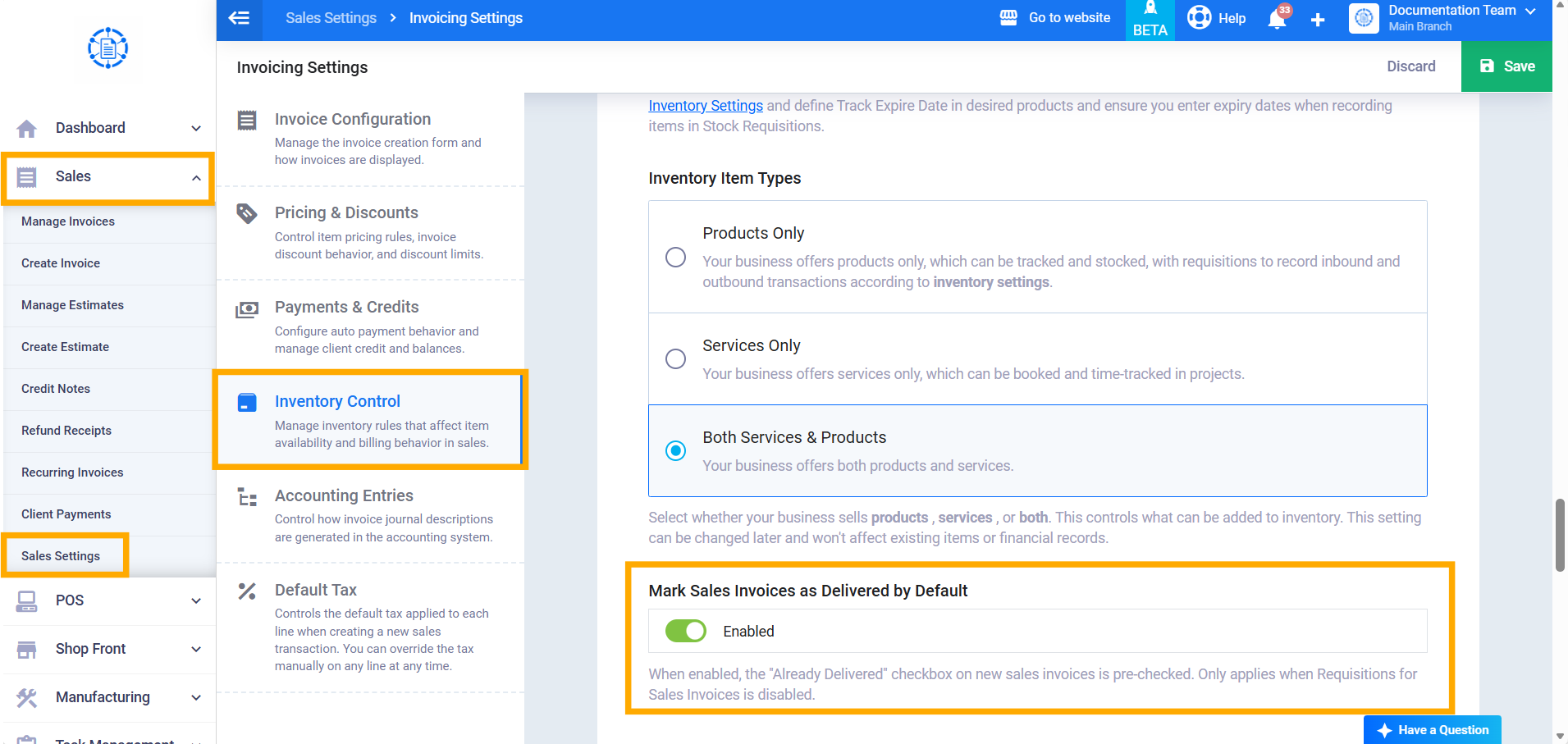Click the Have a Question chat button

pyautogui.click(x=1433, y=730)
